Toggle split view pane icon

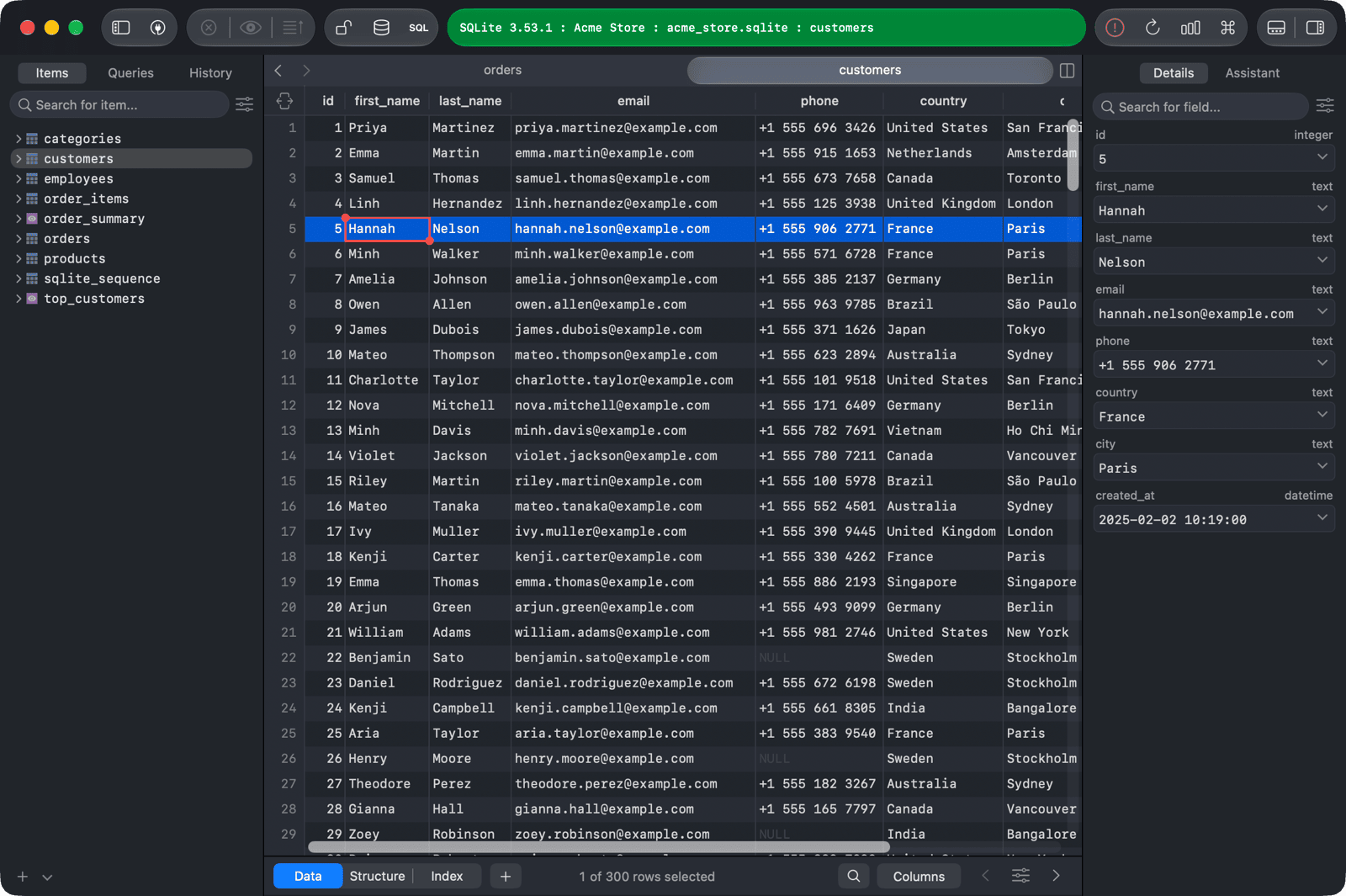(1067, 71)
